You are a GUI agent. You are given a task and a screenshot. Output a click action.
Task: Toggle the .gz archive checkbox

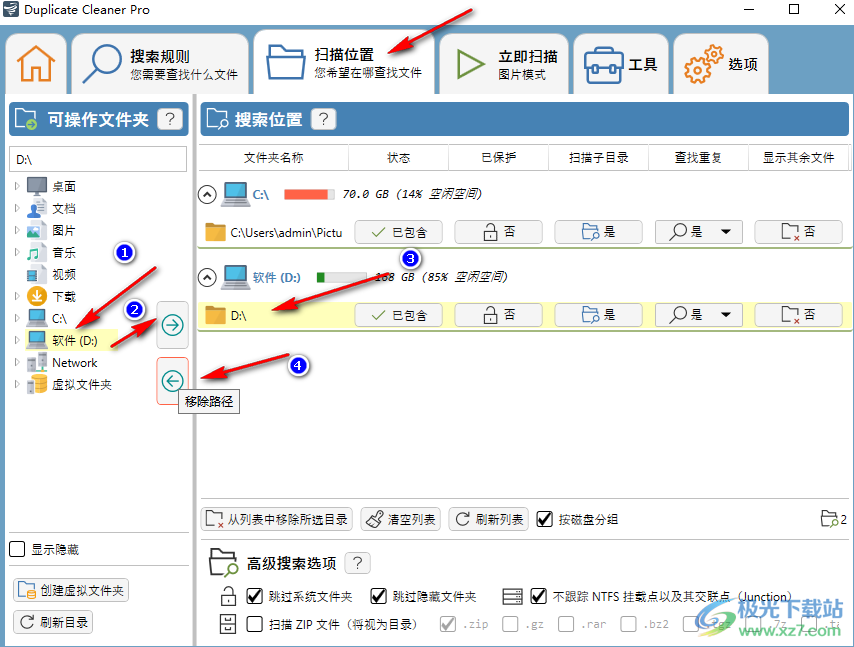pos(510,624)
